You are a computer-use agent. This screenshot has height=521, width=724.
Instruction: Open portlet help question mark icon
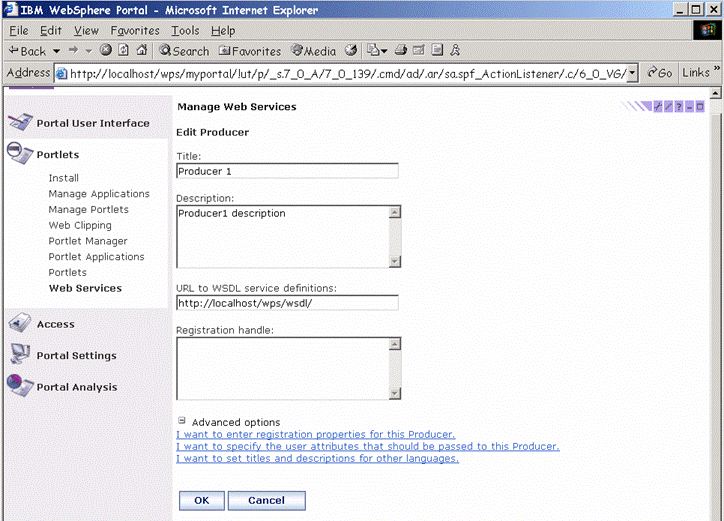click(x=679, y=107)
